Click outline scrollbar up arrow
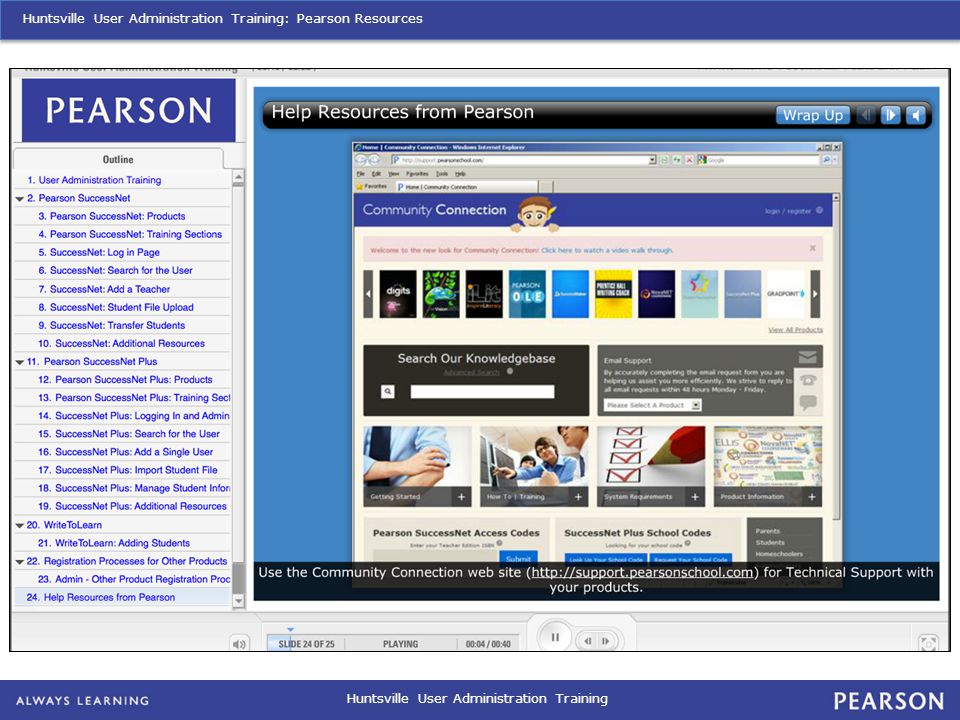This screenshot has width=960, height=720. click(x=238, y=178)
